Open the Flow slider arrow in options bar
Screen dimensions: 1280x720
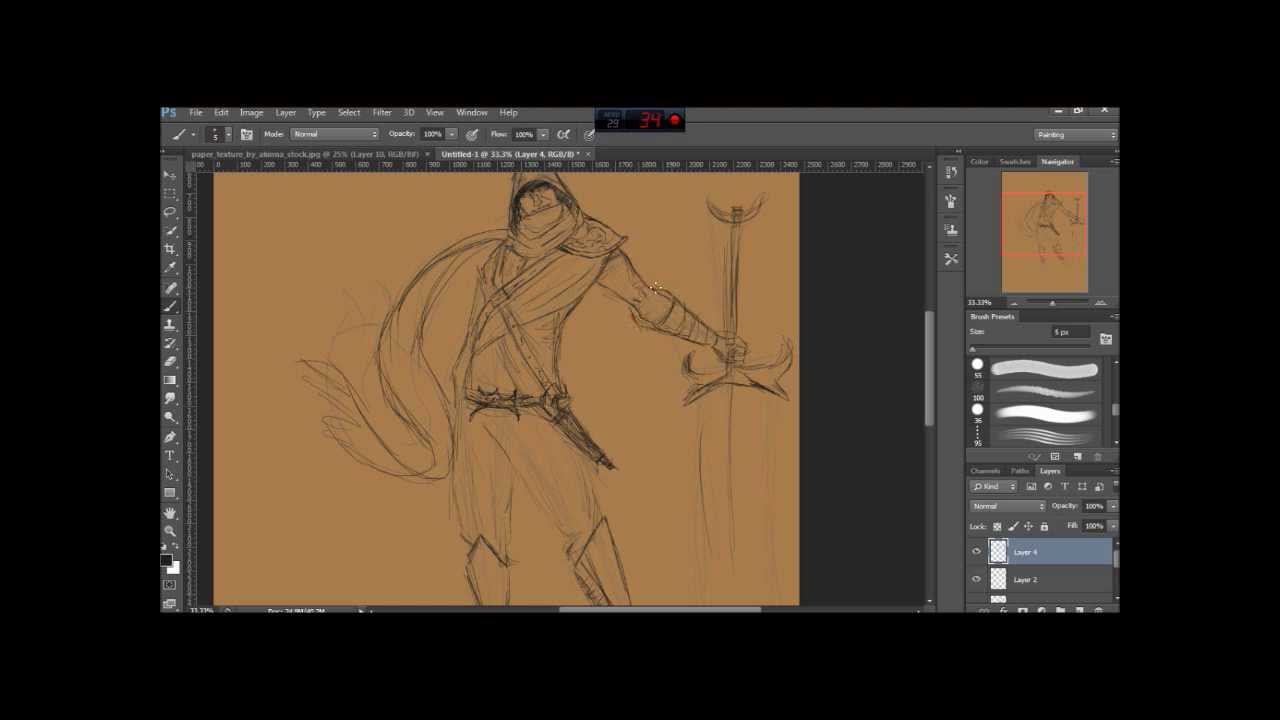click(x=544, y=134)
